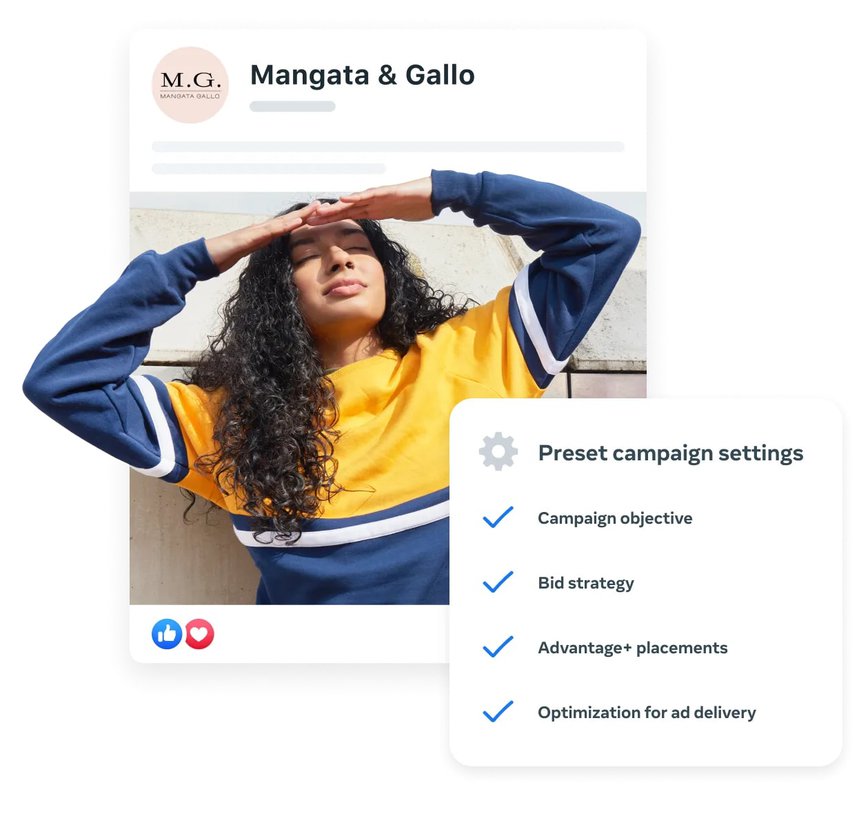859x838 pixels.
Task: Click the gear icon beside Preset campaign settings
Action: 498,451
